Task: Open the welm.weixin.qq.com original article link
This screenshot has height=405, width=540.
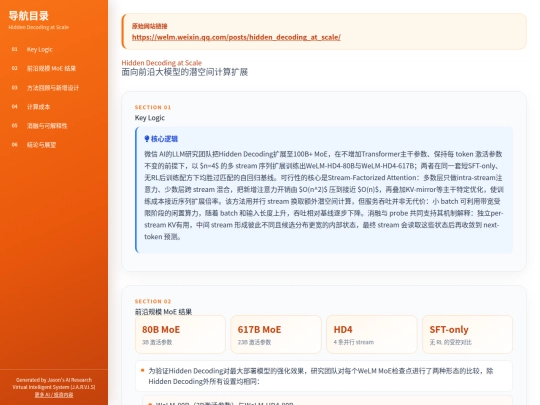Action: click(x=236, y=37)
